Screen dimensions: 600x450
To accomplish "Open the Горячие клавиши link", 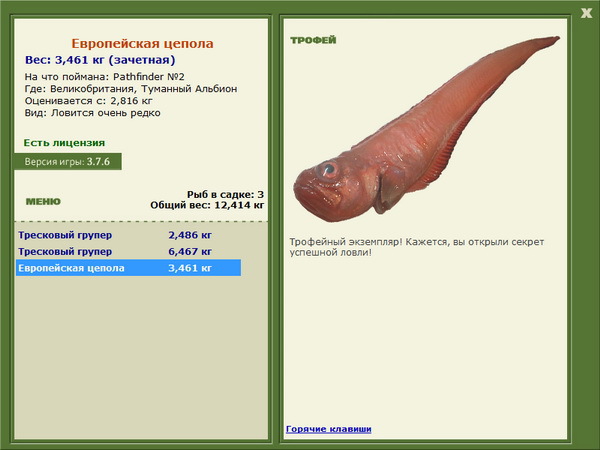I will coord(329,429).
